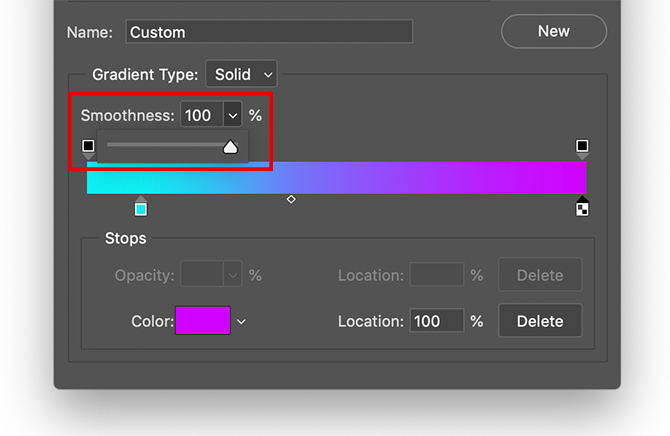Open the Gradient Type dropdown
Screen dimensions: 670x436
(241, 74)
